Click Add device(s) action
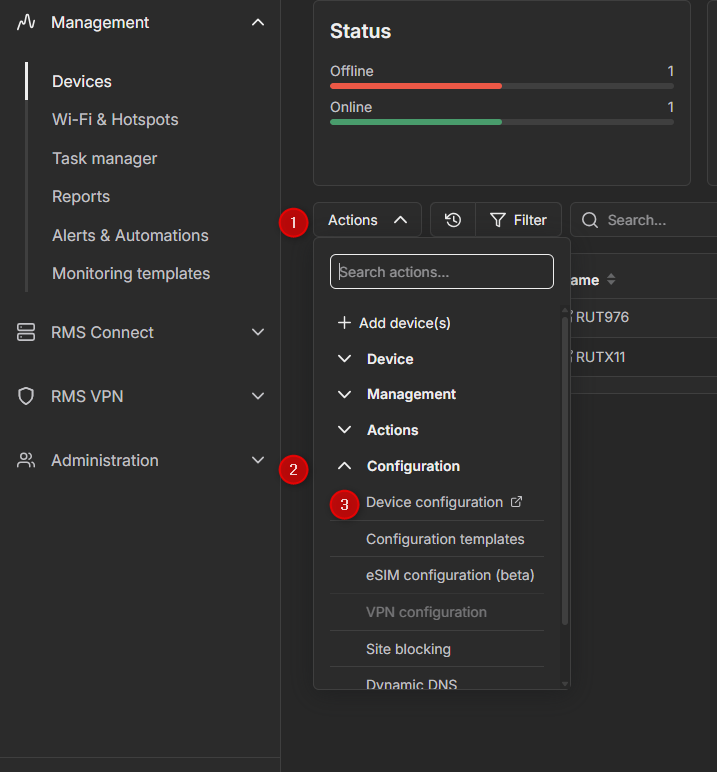The height and width of the screenshot is (772, 717). 404,323
